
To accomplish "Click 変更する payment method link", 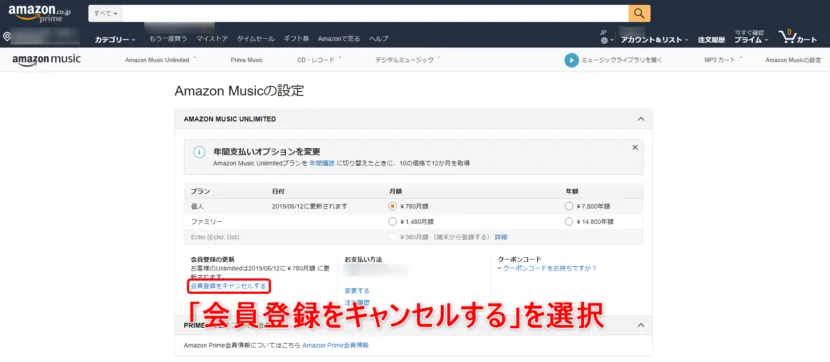I will tap(357, 291).
